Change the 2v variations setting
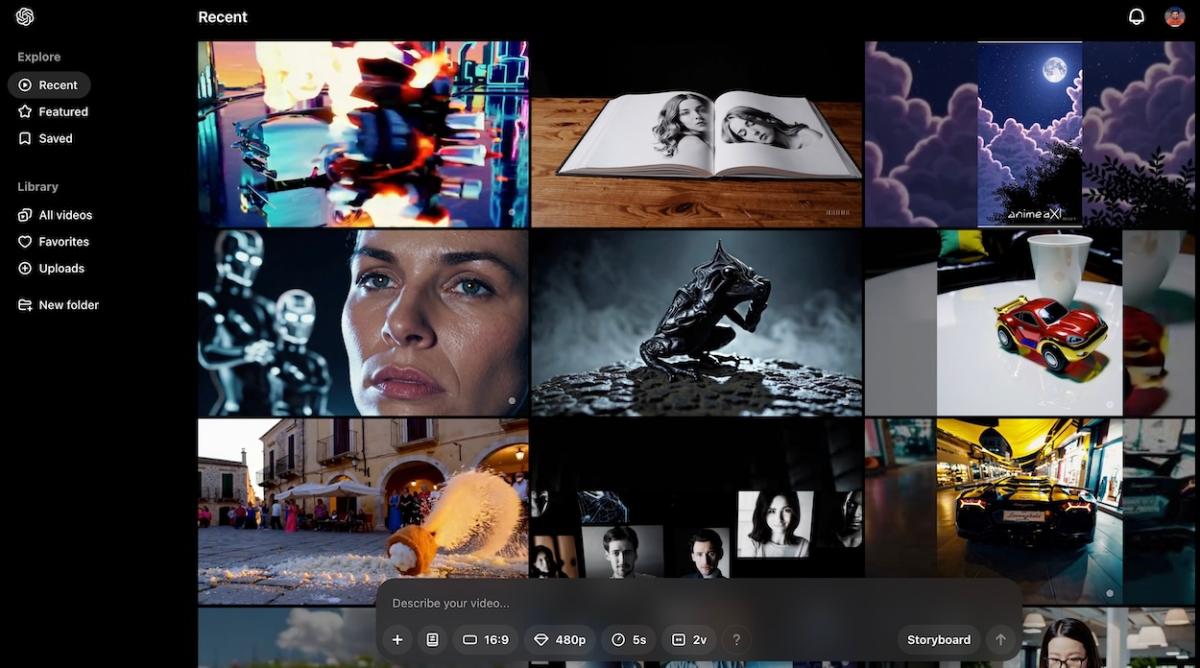 pyautogui.click(x=689, y=640)
